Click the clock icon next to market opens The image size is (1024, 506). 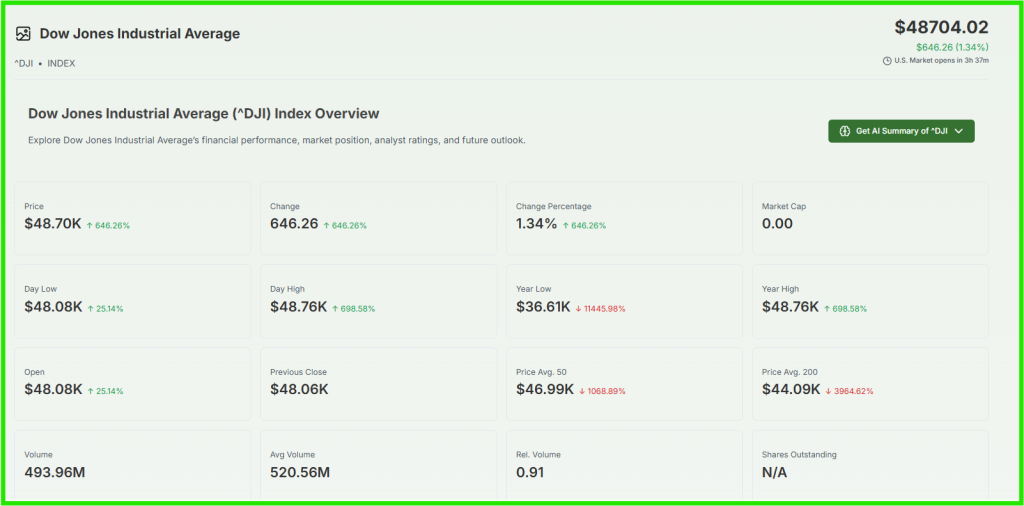click(x=887, y=61)
